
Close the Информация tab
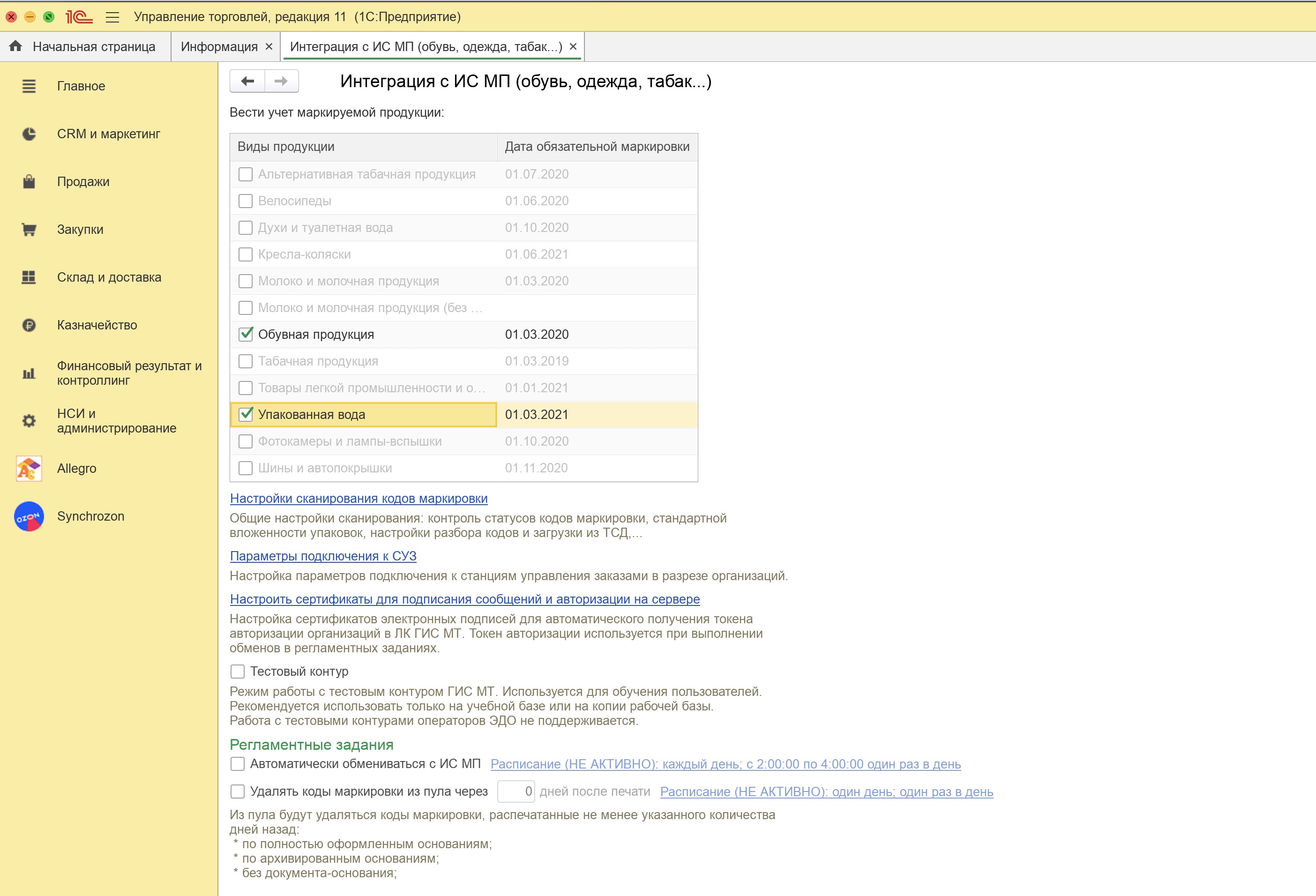pyautogui.click(x=269, y=46)
